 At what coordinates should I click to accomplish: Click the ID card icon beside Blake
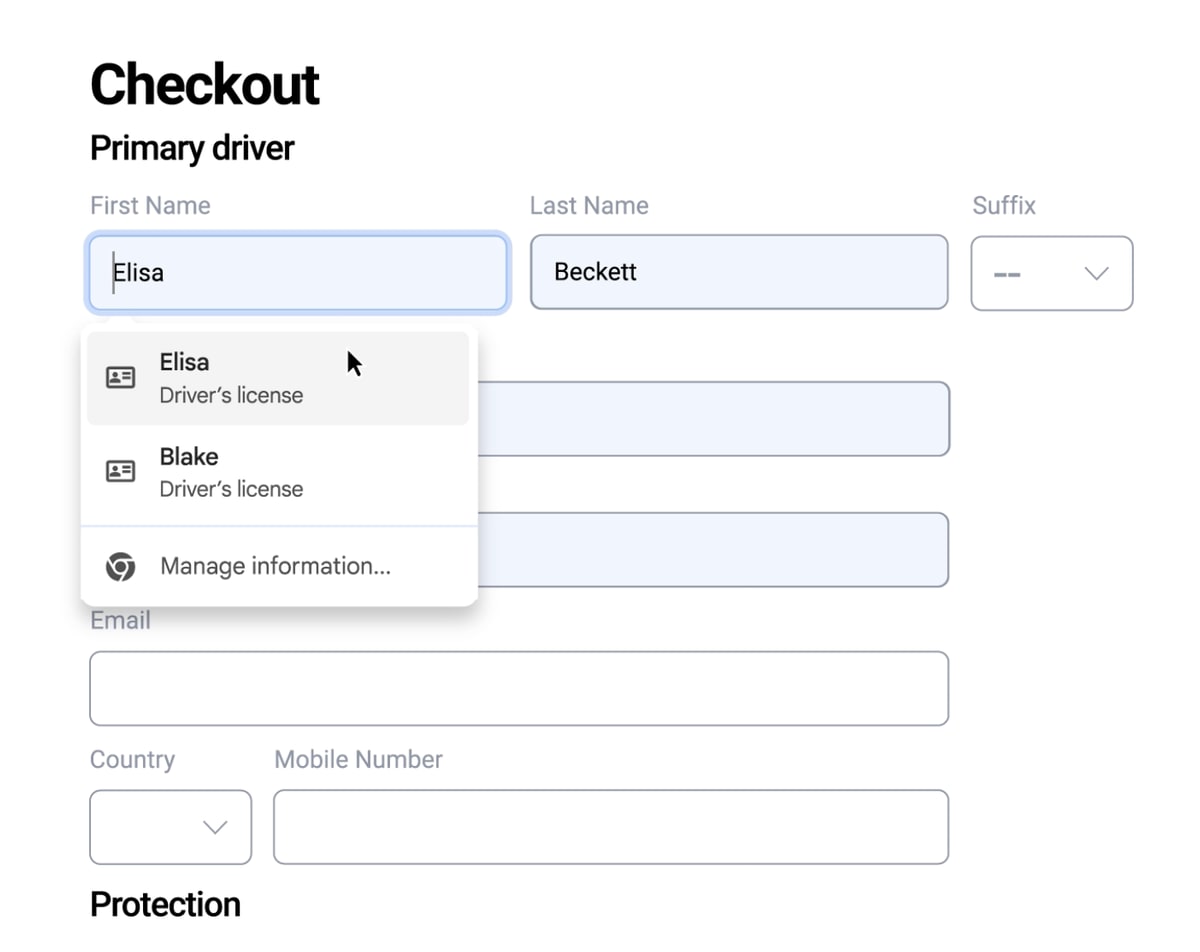click(121, 471)
